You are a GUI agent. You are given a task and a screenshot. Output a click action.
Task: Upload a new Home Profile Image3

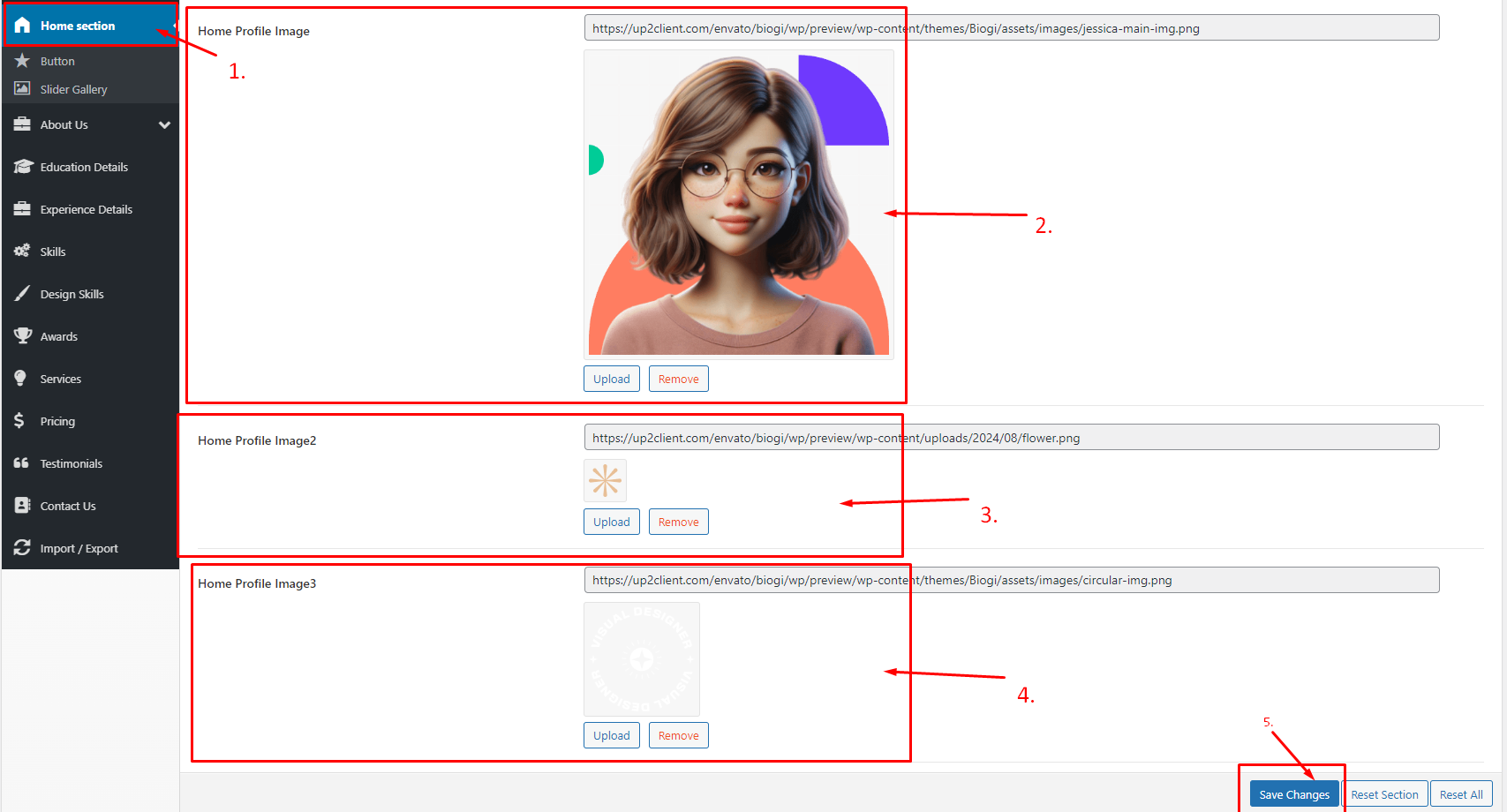[x=611, y=735]
